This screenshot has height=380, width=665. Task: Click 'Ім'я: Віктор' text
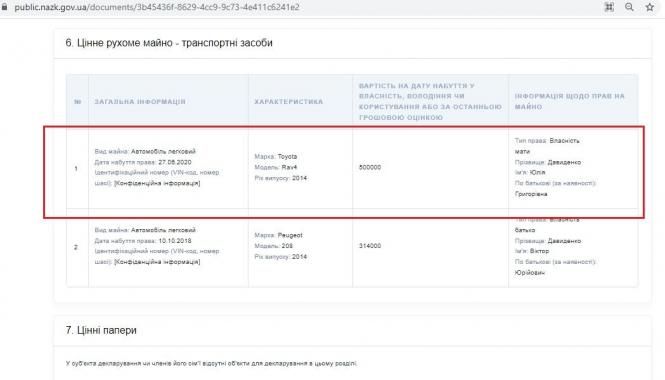click(532, 251)
